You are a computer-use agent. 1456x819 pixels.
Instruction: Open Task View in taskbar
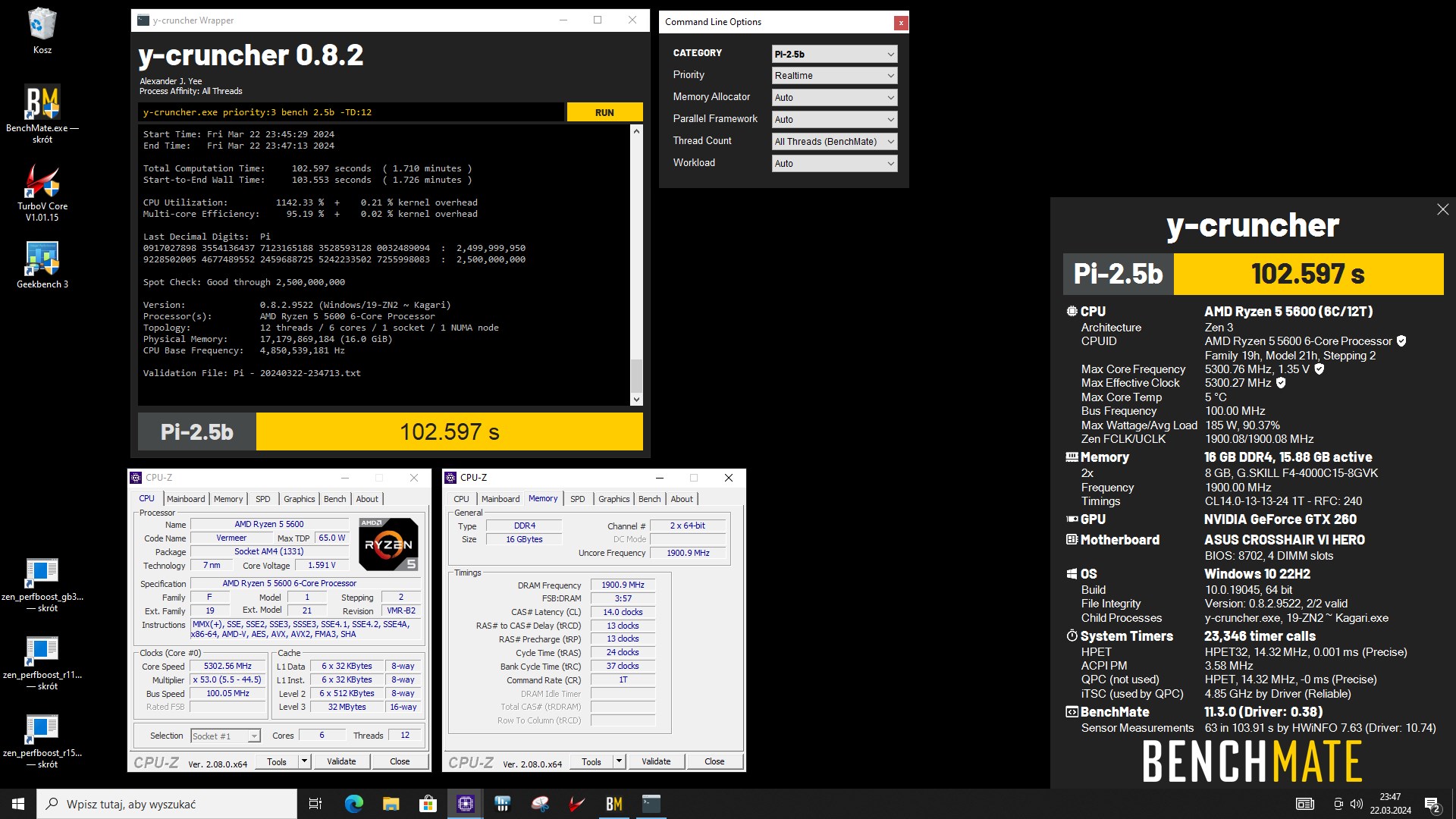315,804
